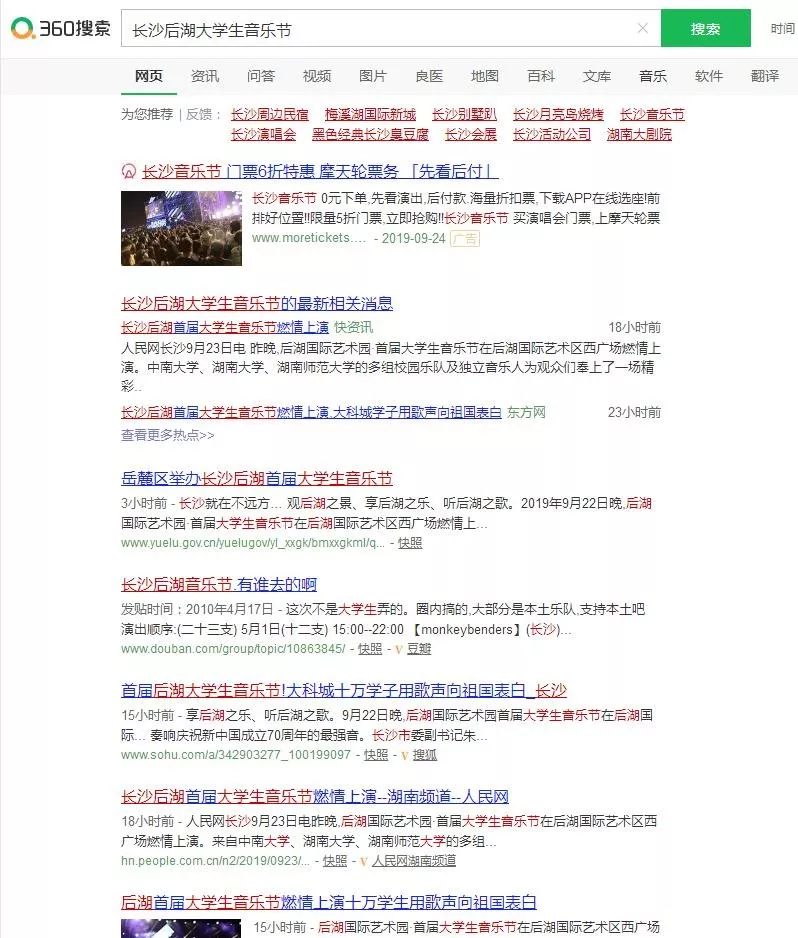Open suggested search 湖南大剧院
The image size is (798, 938).
coord(639,134)
